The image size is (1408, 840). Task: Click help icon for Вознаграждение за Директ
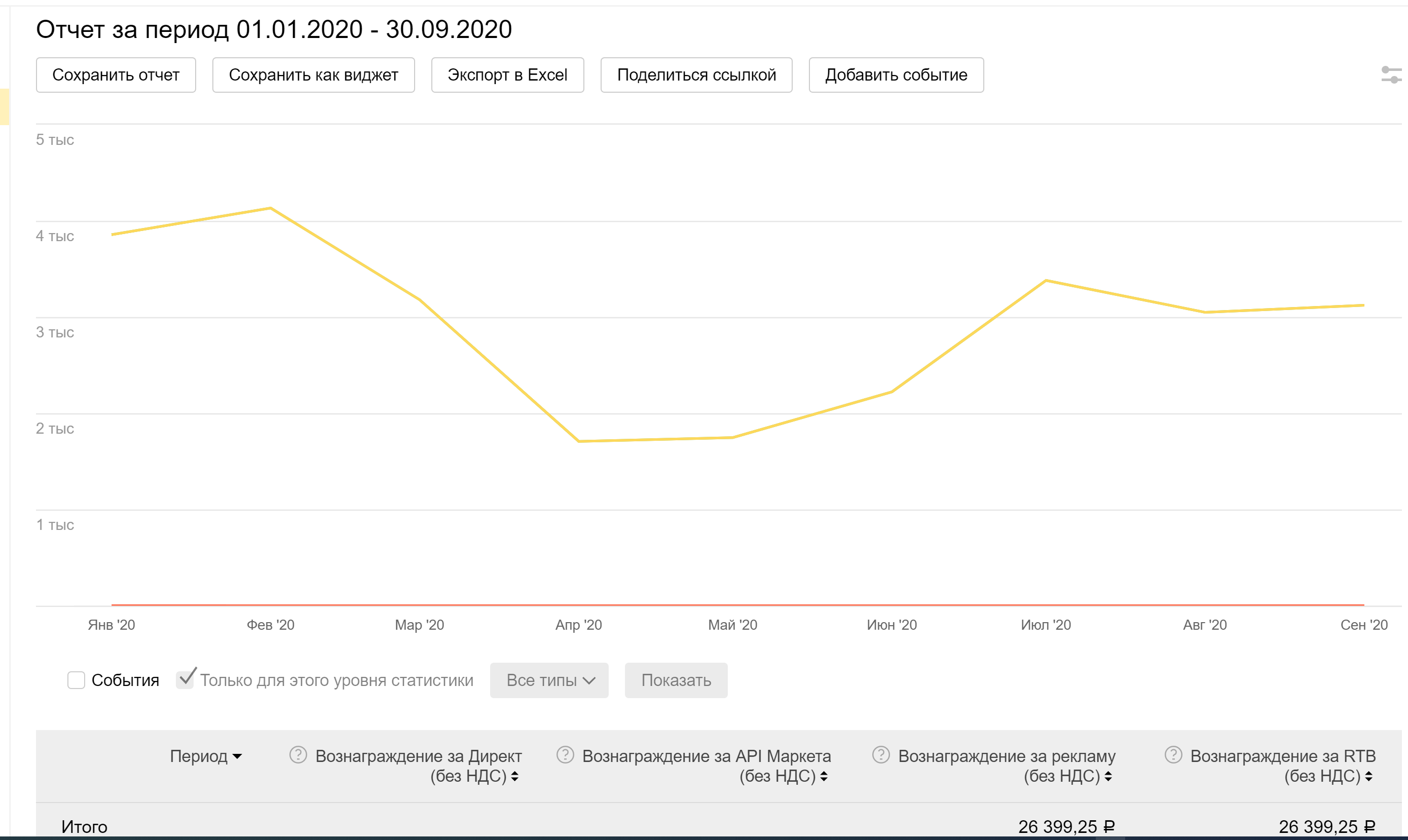[298, 754]
